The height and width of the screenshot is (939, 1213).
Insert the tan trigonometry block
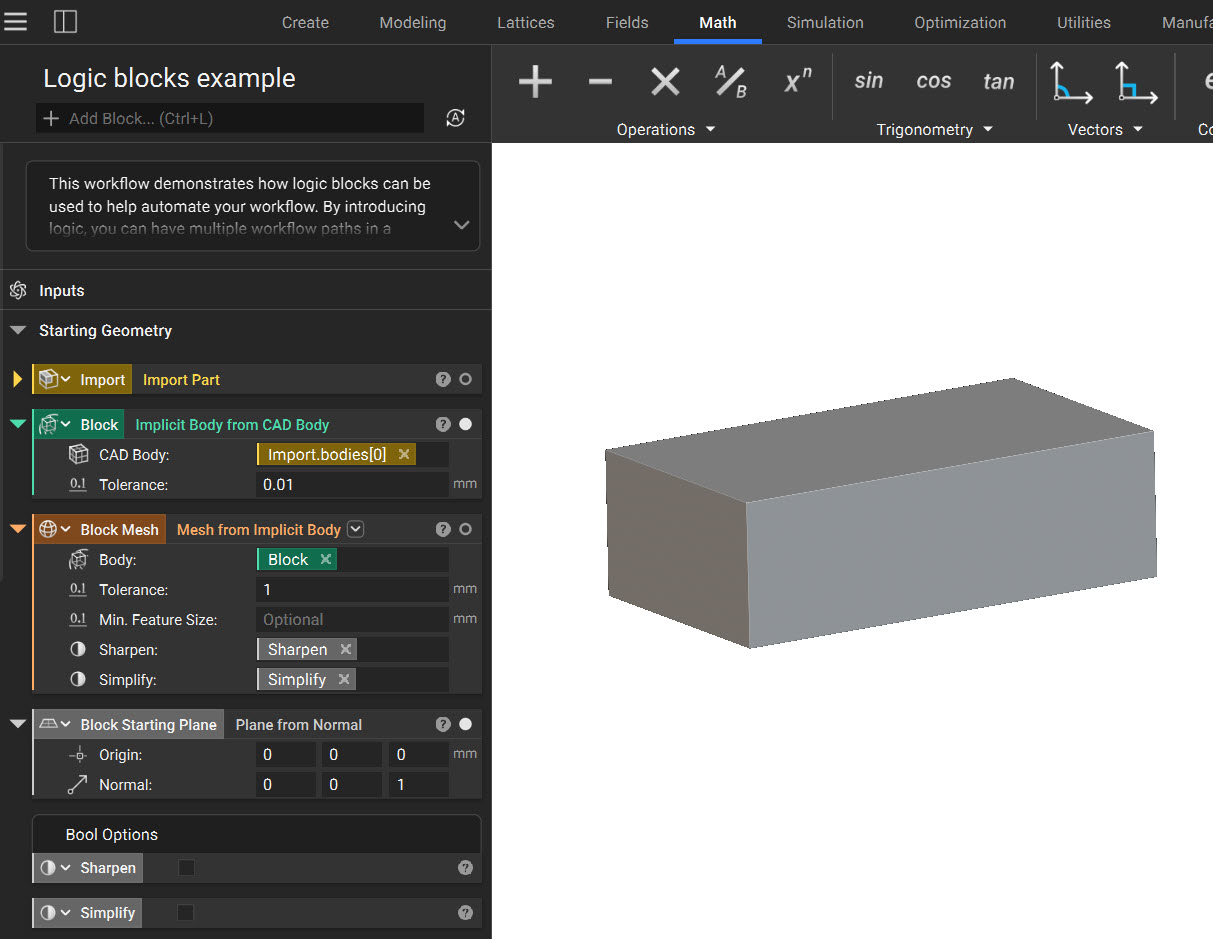(999, 82)
